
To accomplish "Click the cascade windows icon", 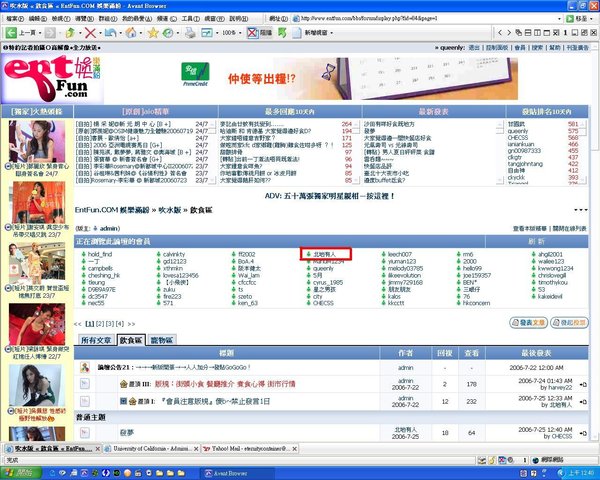I will (518, 33).
